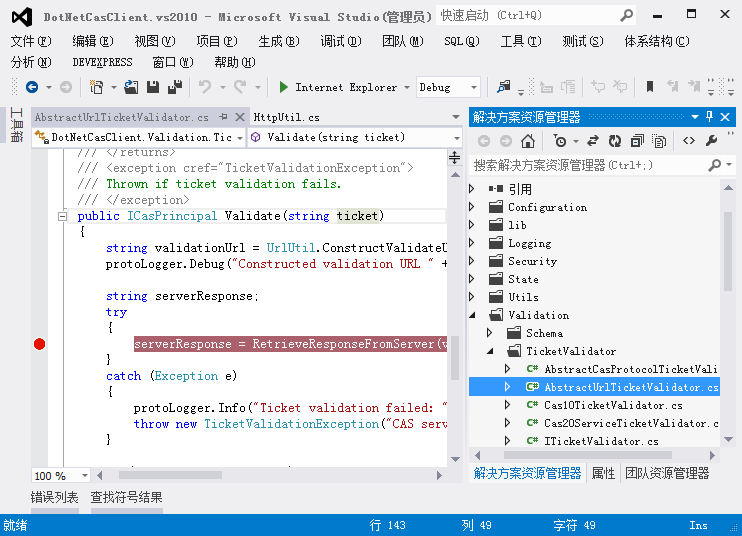Click Collapse All icon in Solution Explorer
The height and width of the screenshot is (536, 742).
(x=637, y=141)
